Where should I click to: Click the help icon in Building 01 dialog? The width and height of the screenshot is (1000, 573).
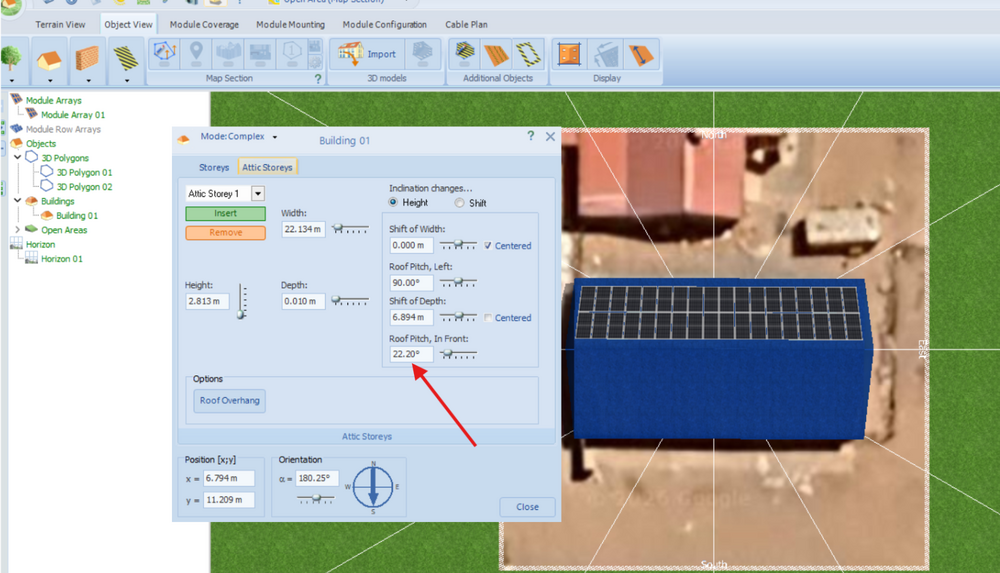pyautogui.click(x=531, y=136)
